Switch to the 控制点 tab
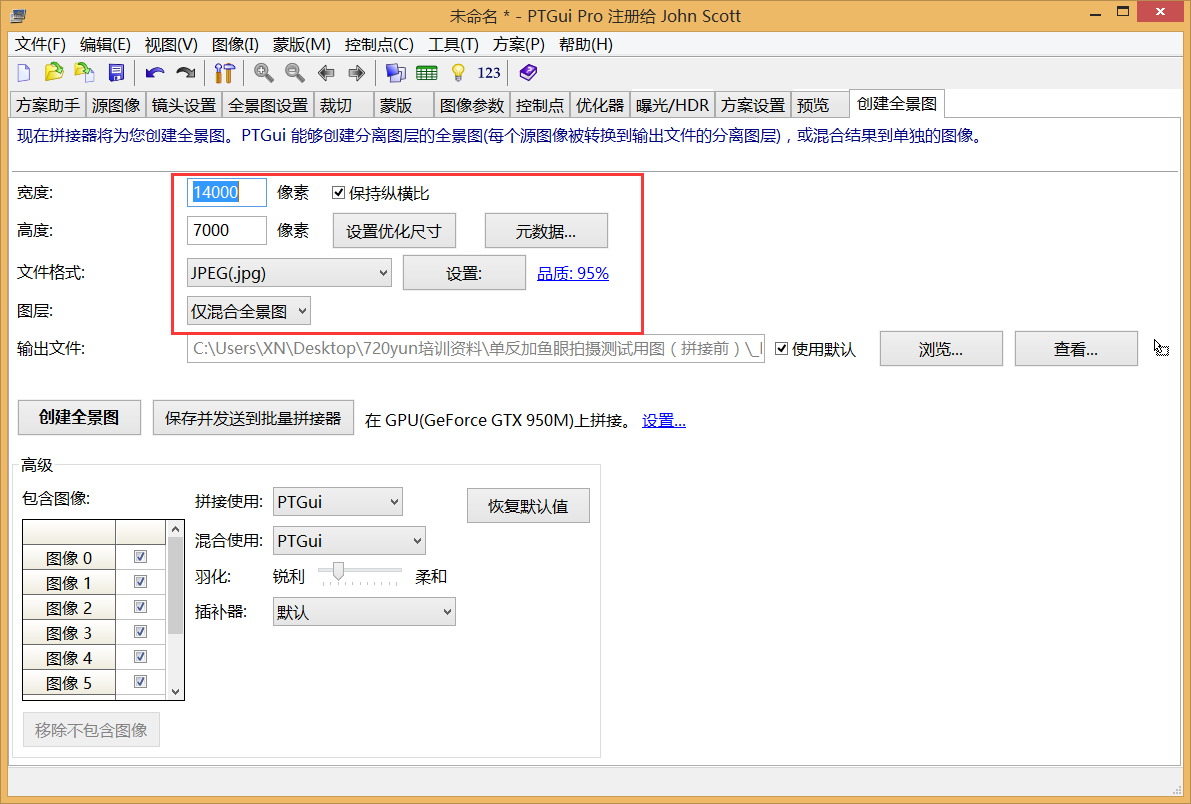The width and height of the screenshot is (1191, 804). pyautogui.click(x=540, y=105)
